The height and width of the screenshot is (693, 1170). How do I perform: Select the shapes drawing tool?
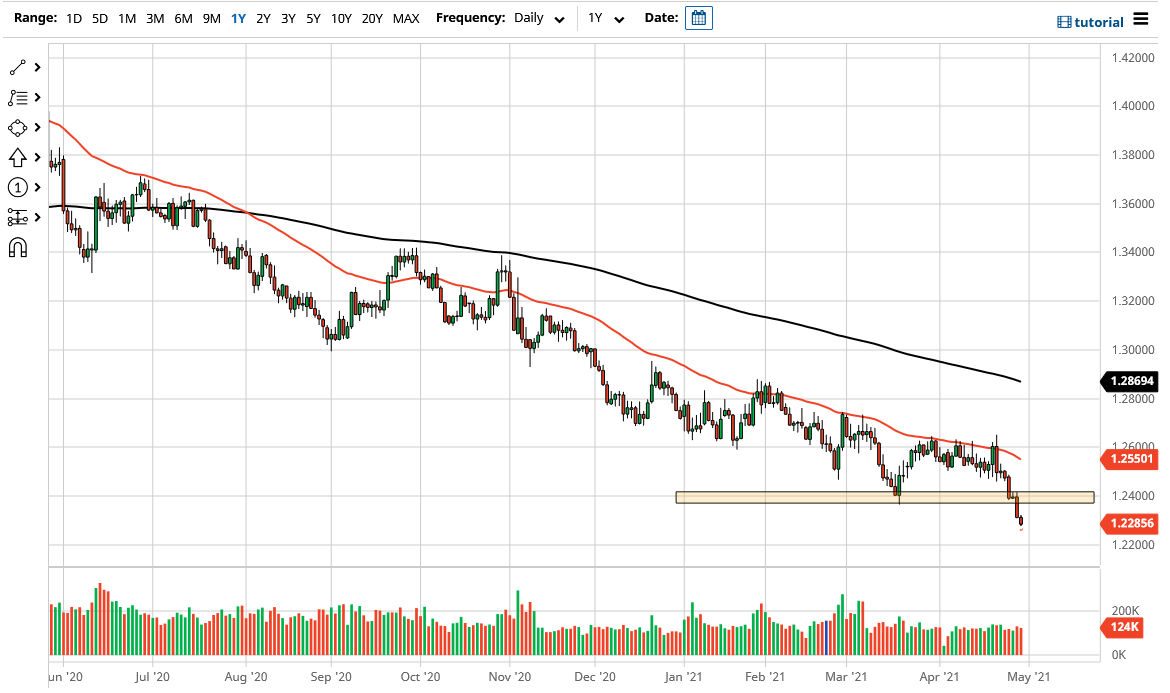20,127
